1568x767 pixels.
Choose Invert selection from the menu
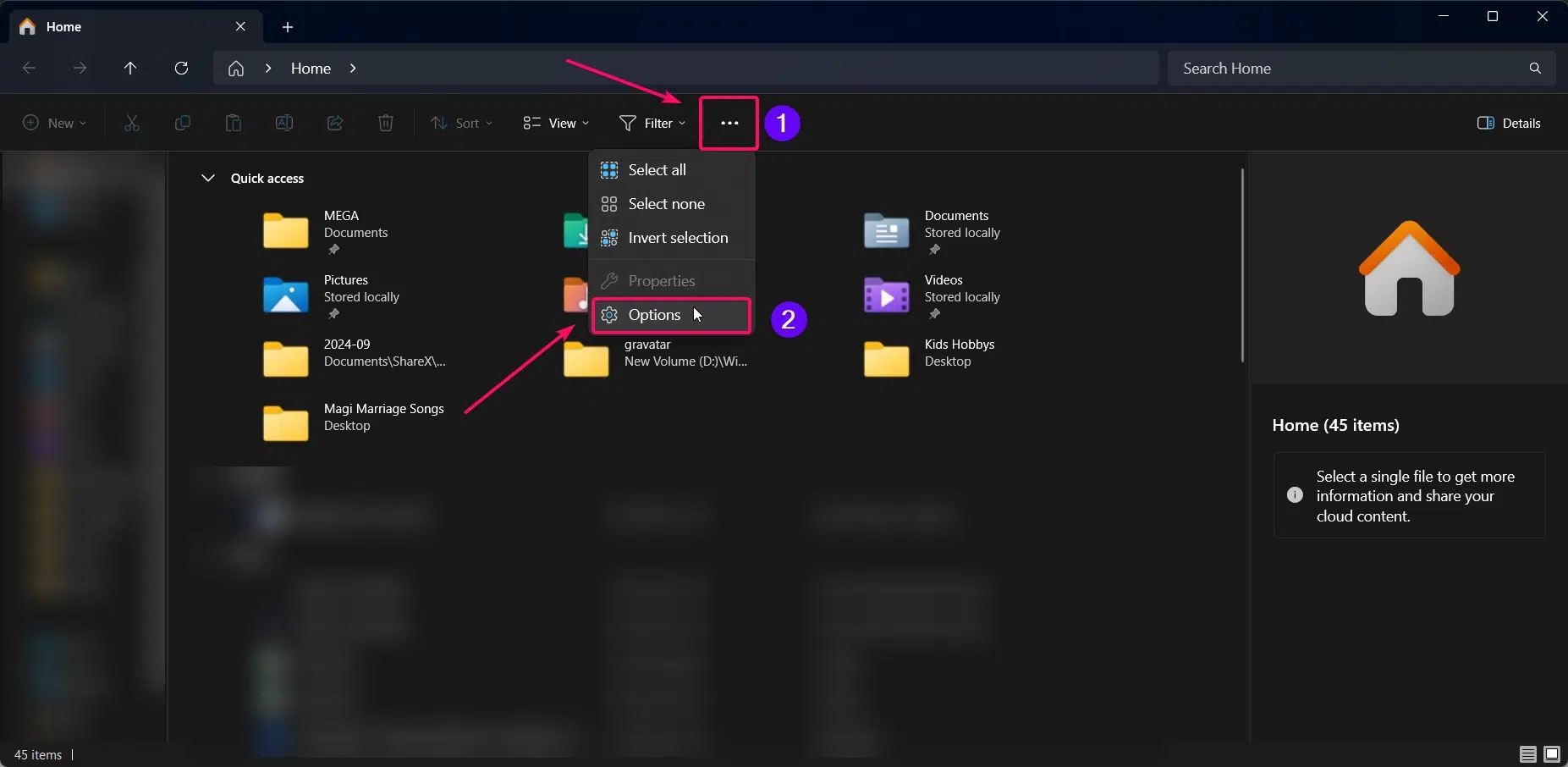[672, 238]
